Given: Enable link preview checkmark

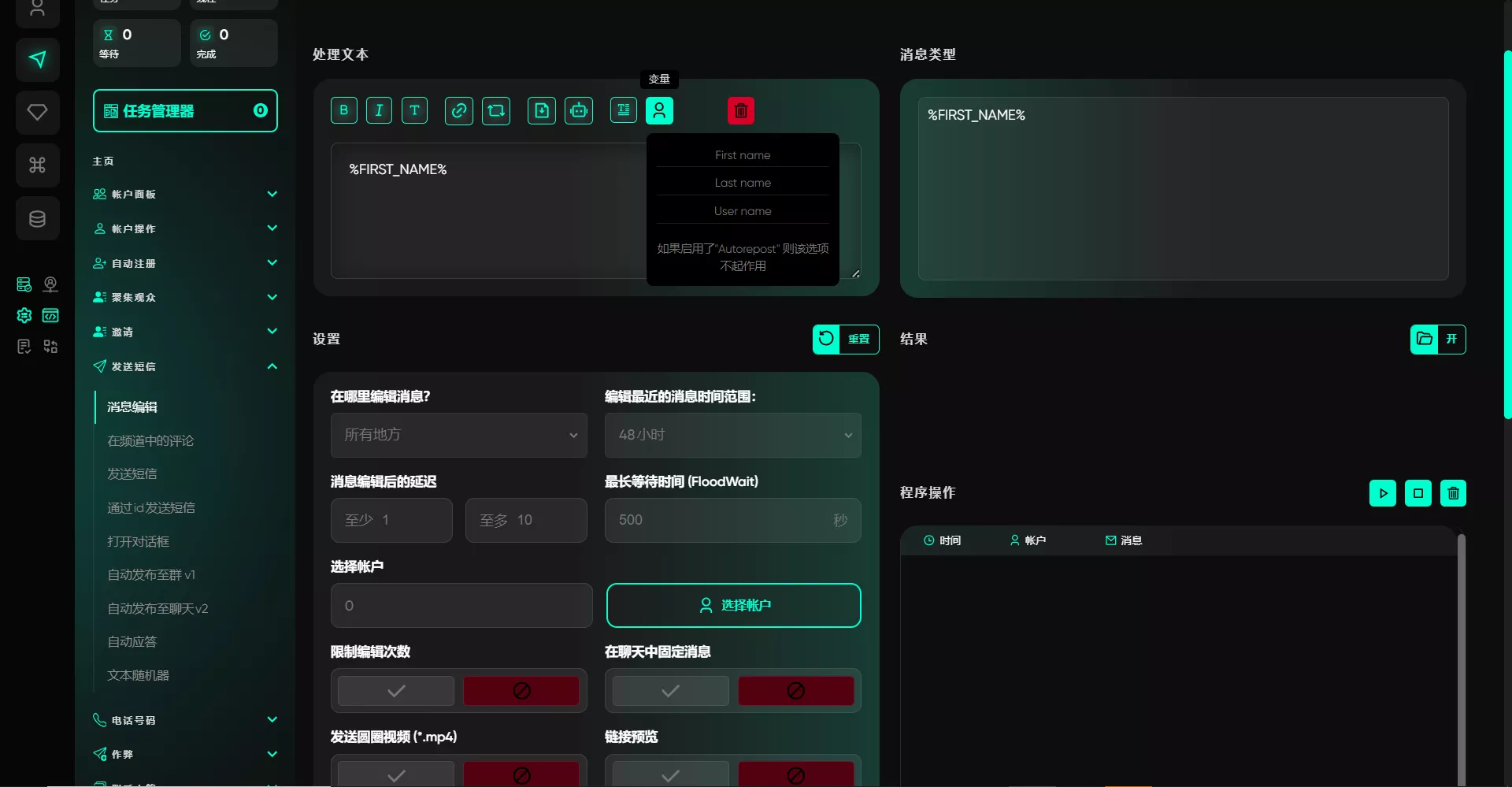Looking at the screenshot, I should click(671, 774).
